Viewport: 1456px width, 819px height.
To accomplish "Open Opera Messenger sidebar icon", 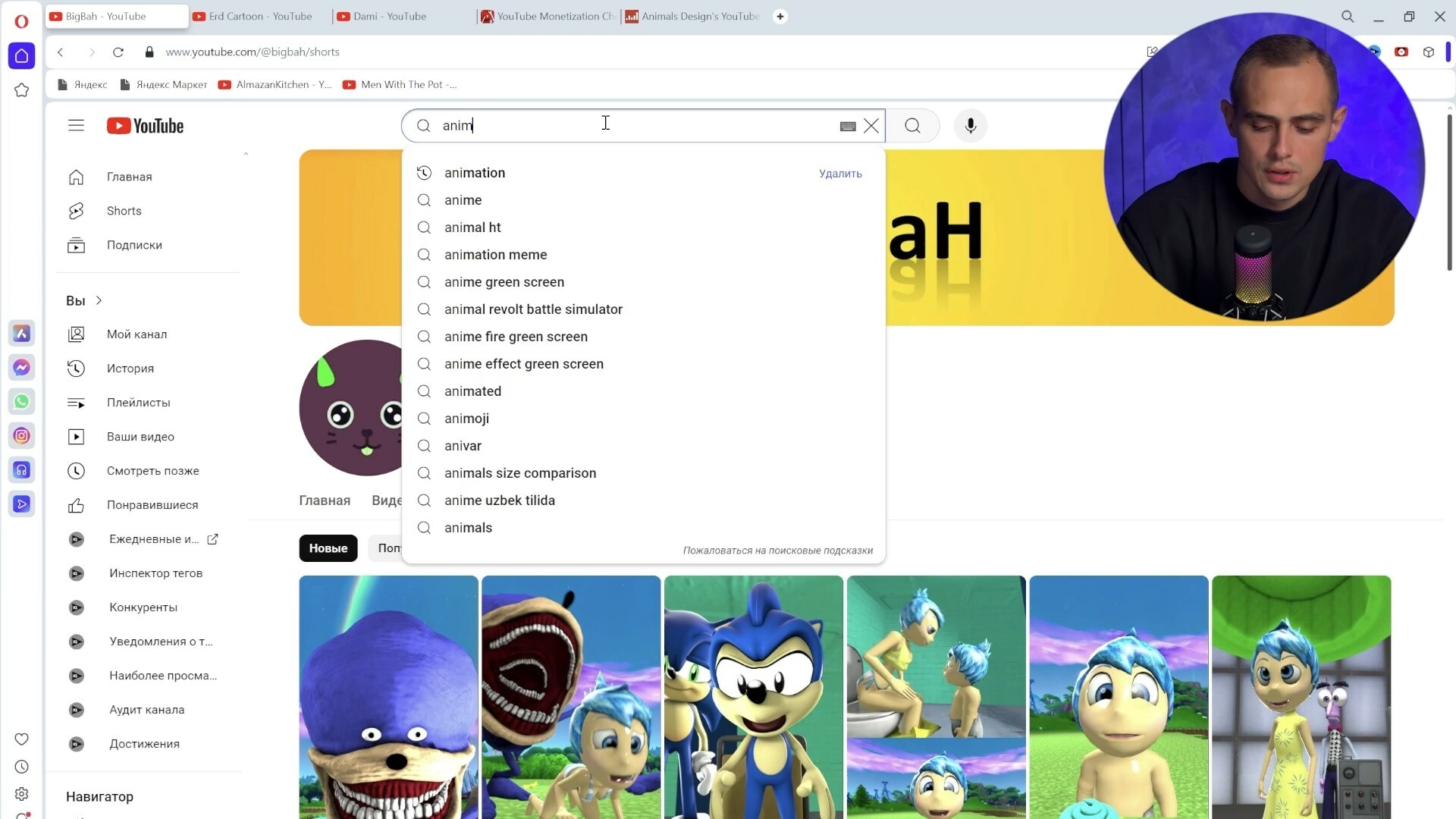I will (x=21, y=368).
